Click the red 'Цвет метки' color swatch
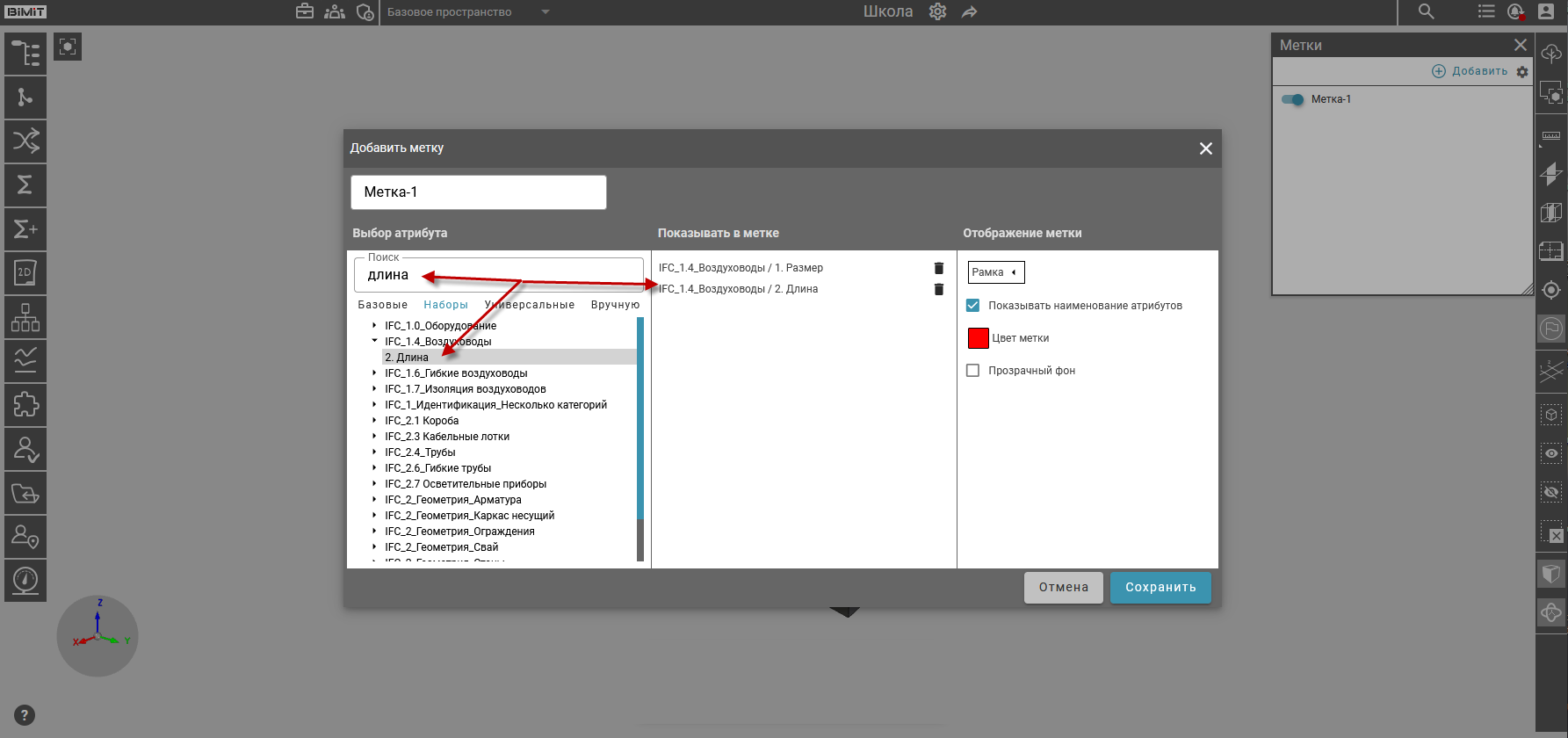 coord(978,338)
